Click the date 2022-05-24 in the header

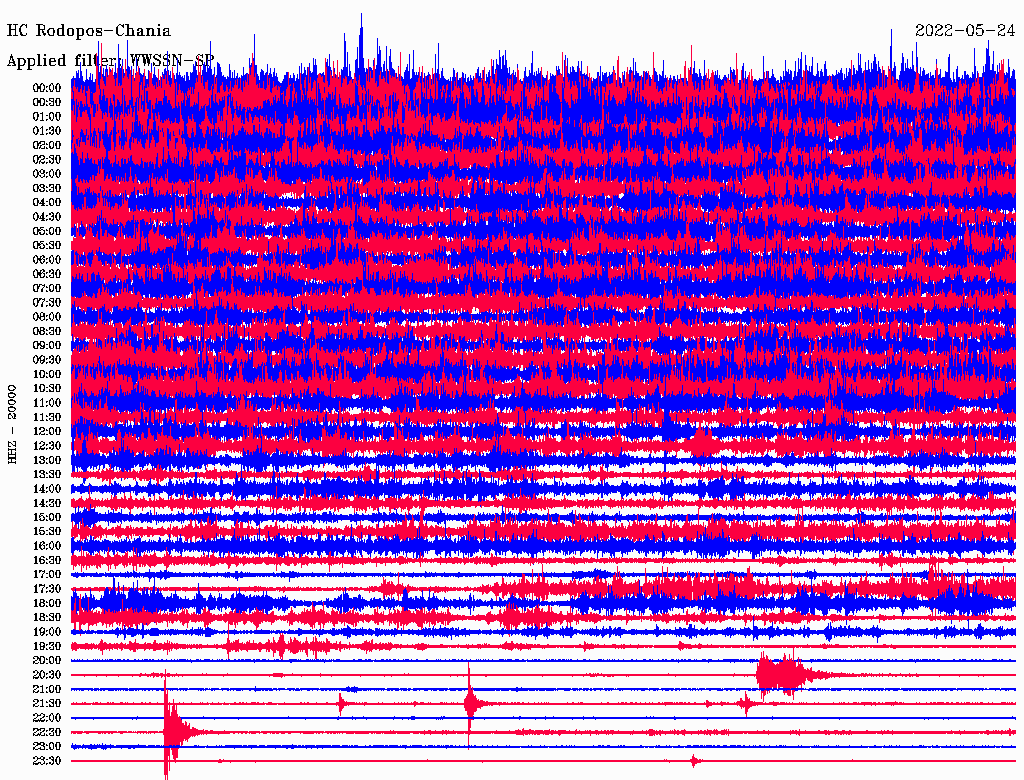(x=965, y=31)
